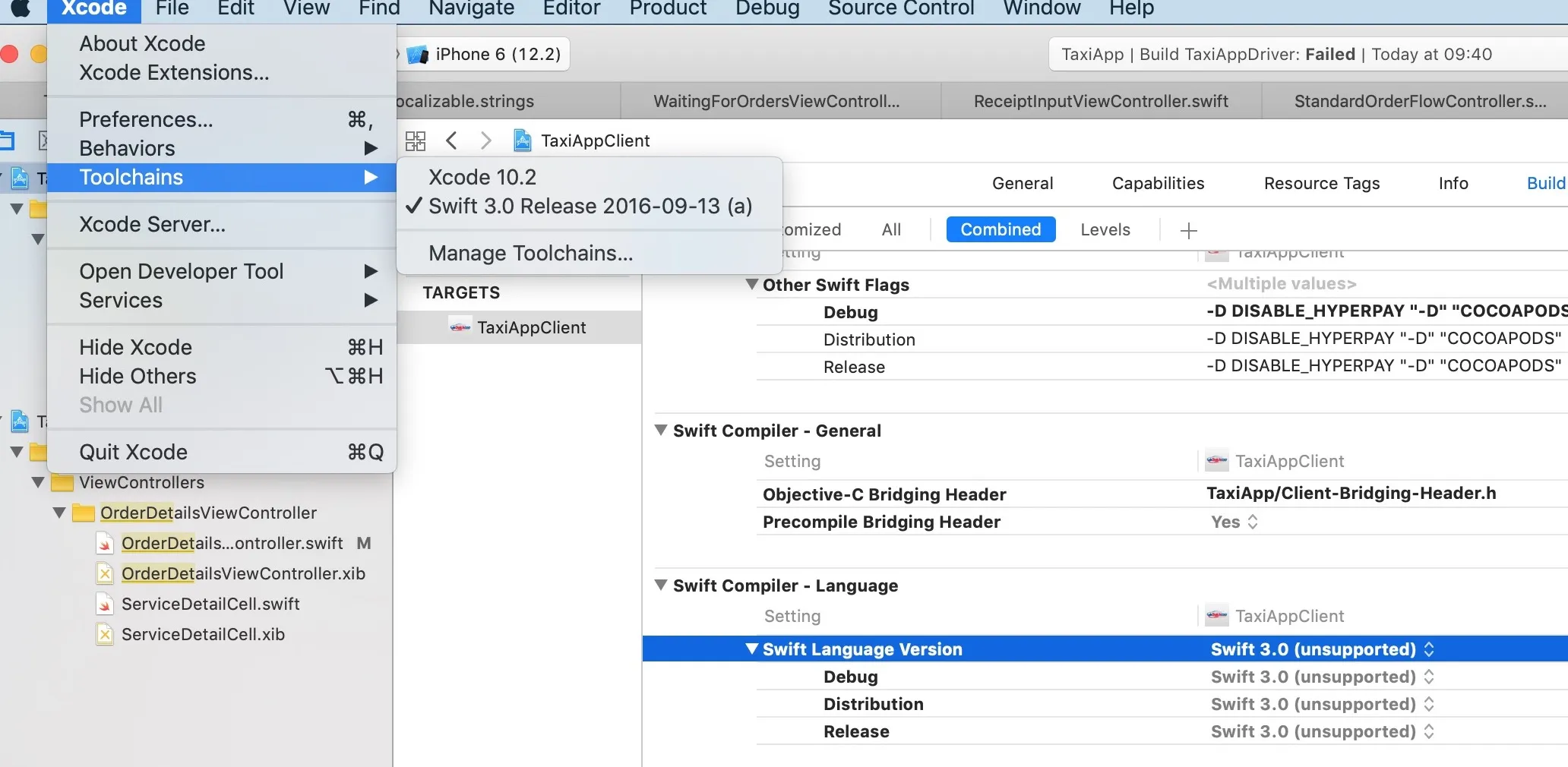
Task: Click the OrderDetailsViewController folder icon
Action: [x=83, y=513]
